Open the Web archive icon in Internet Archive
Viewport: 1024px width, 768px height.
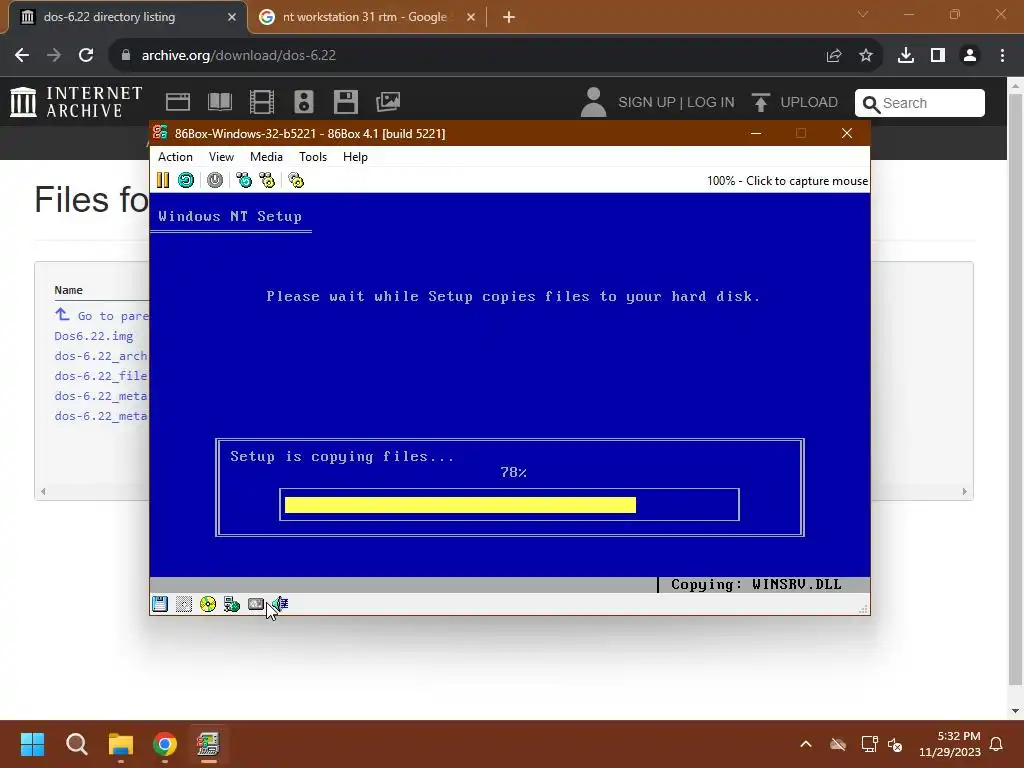tap(178, 102)
